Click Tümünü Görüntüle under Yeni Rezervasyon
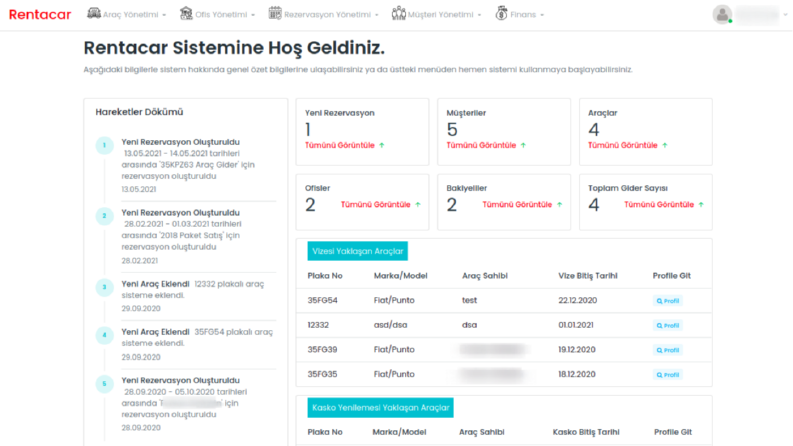793x446 pixels. [340, 145]
